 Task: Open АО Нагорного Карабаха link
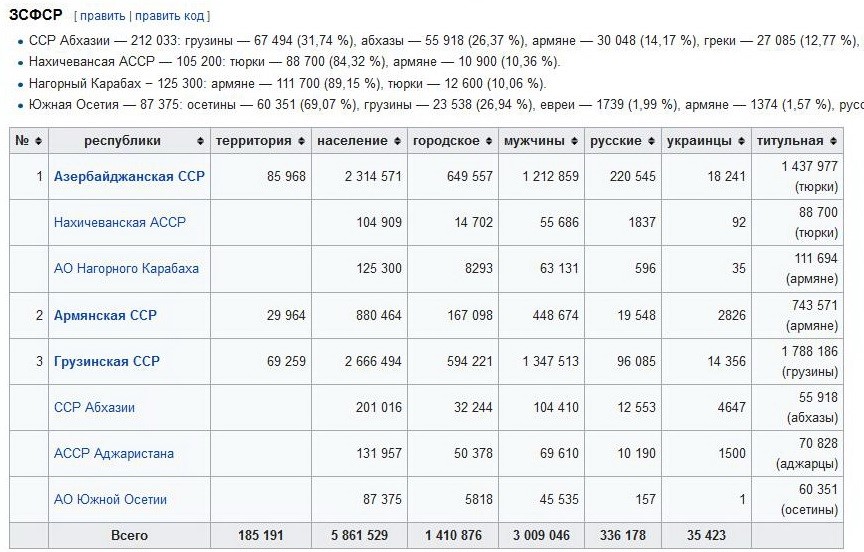point(126,268)
